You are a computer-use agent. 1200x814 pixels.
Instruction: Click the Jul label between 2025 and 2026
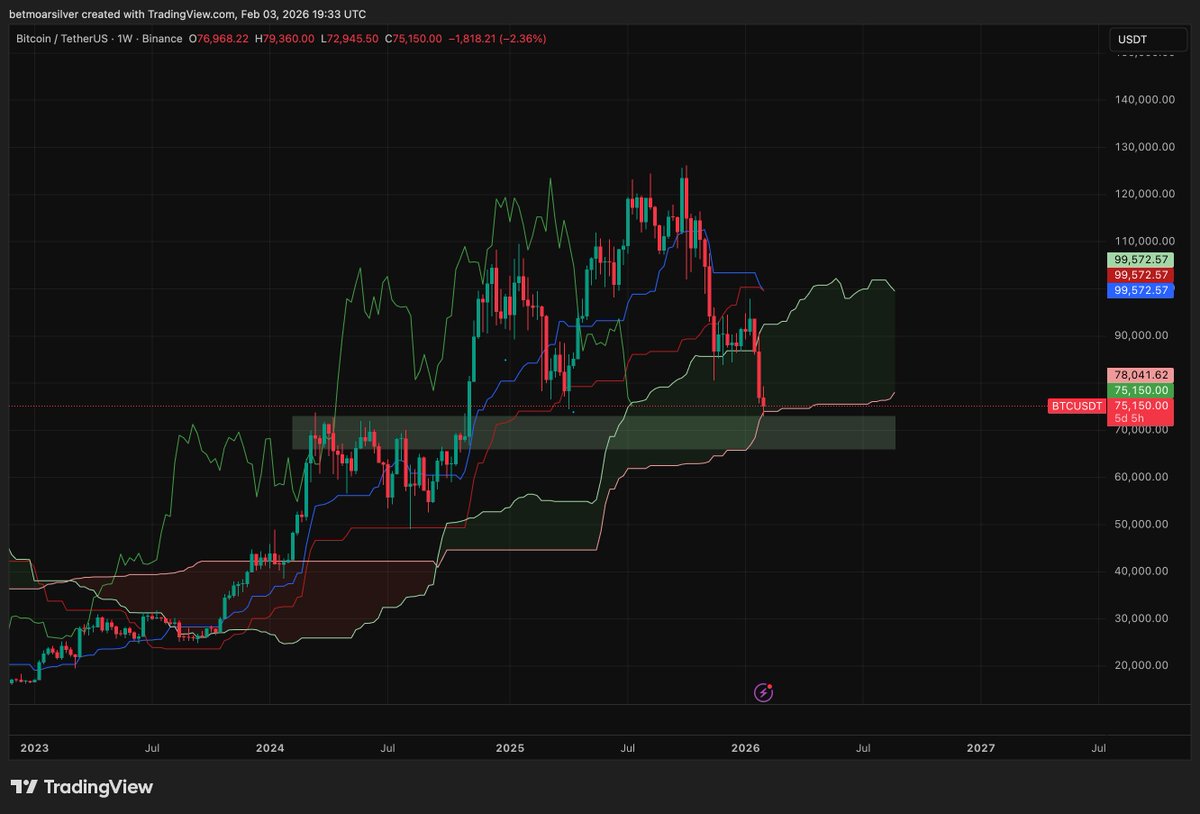click(628, 747)
